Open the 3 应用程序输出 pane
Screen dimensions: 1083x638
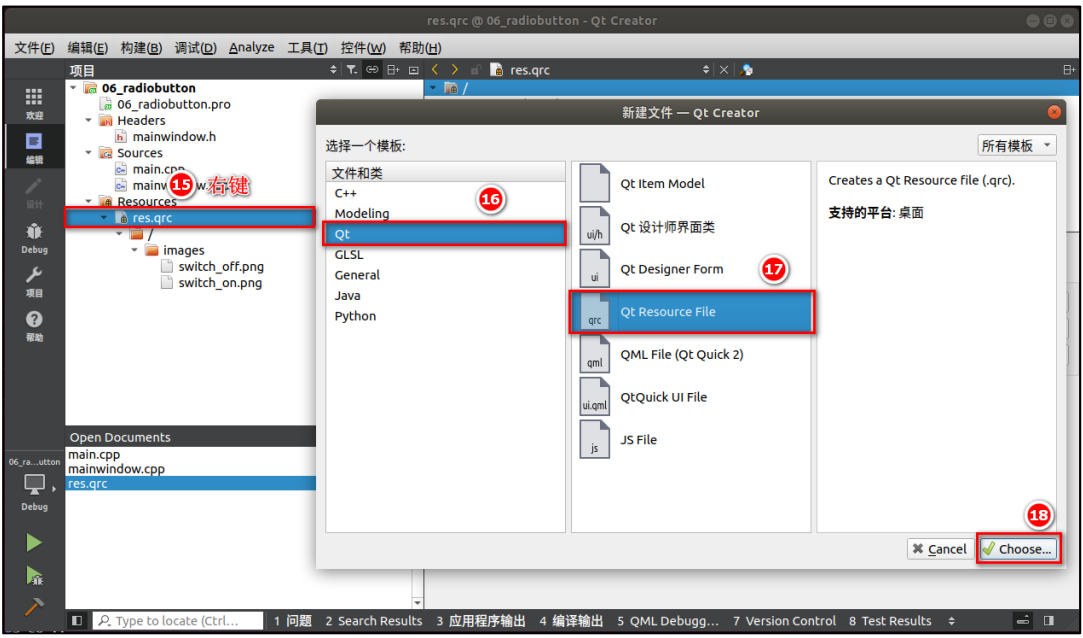(x=481, y=621)
